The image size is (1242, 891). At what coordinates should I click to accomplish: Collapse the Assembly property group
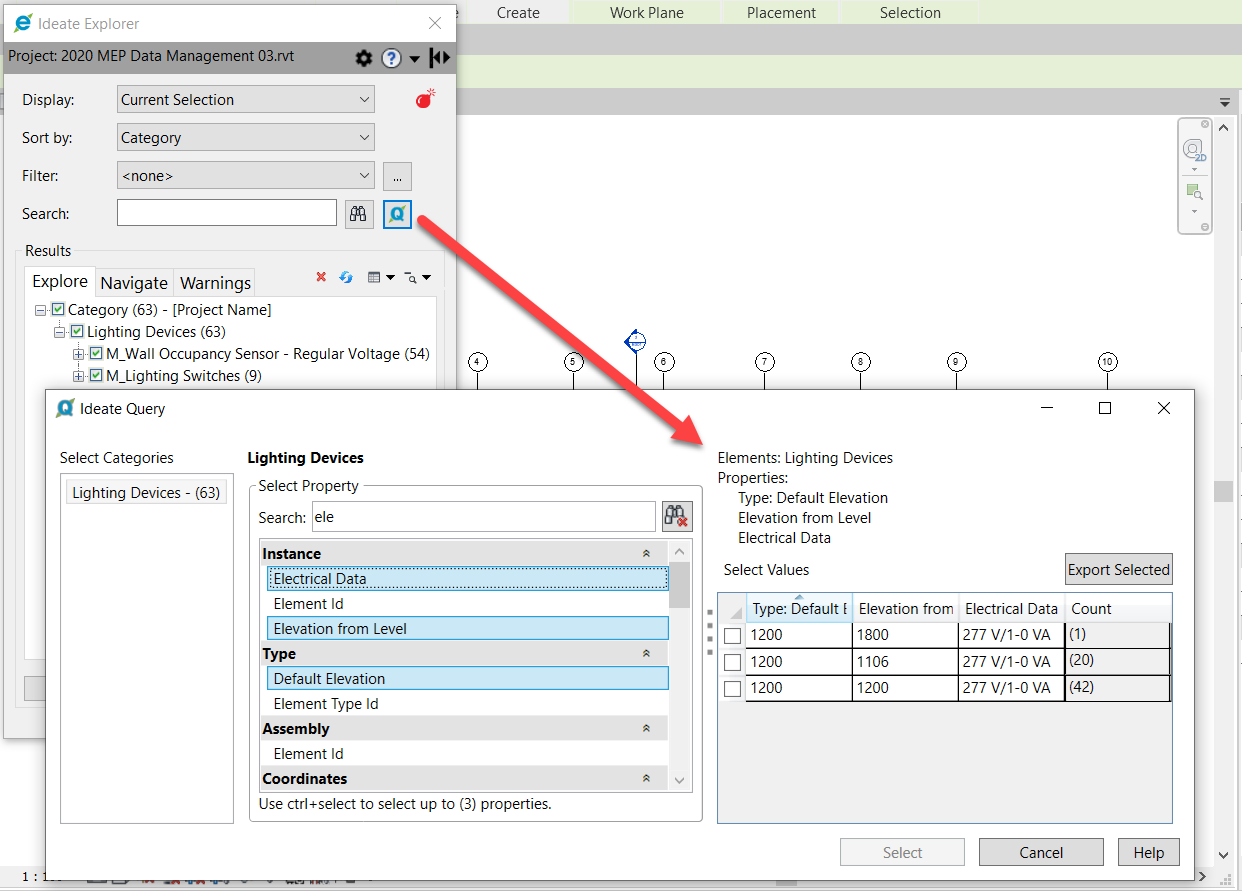(x=646, y=728)
